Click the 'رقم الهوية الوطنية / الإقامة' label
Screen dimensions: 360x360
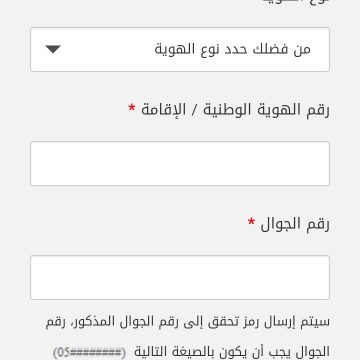point(235,109)
